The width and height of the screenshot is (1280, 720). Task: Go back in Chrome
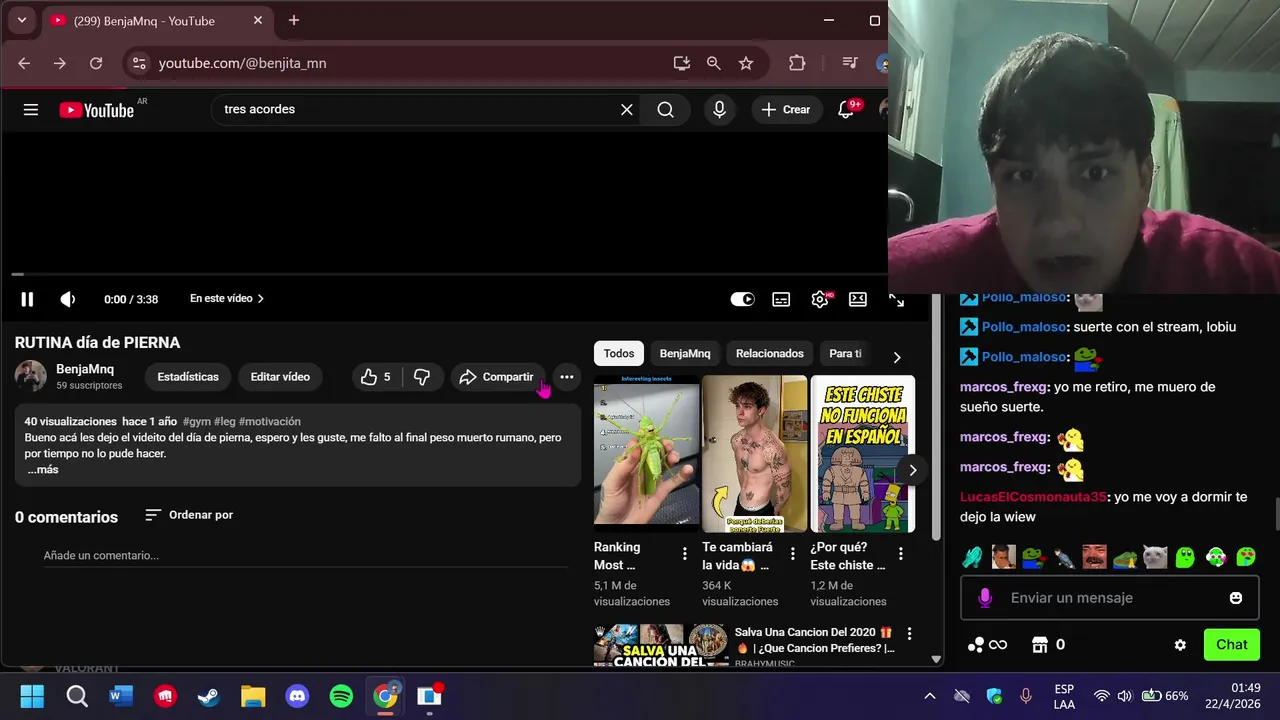24,63
